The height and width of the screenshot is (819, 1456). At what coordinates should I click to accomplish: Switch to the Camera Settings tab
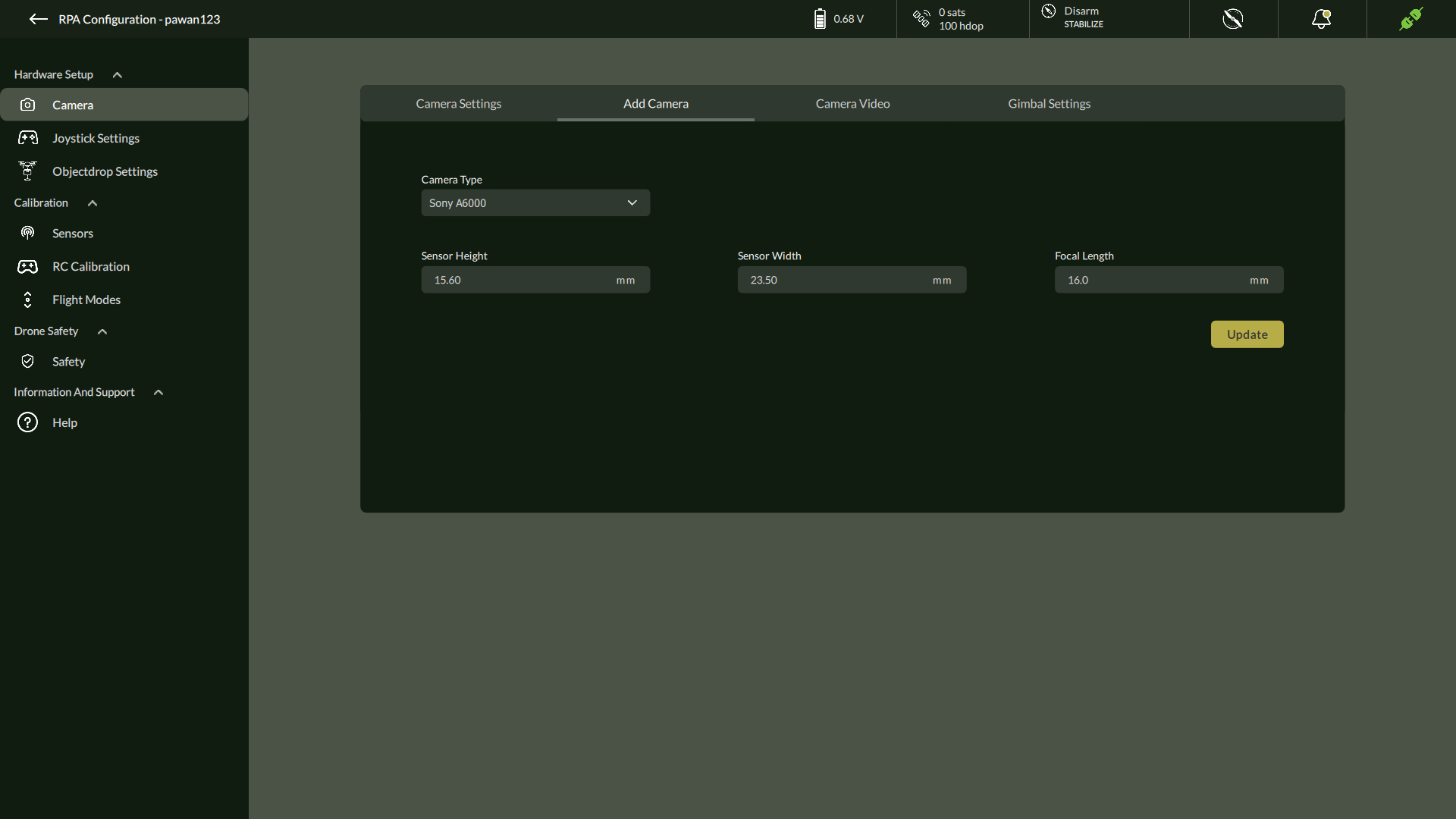click(459, 104)
